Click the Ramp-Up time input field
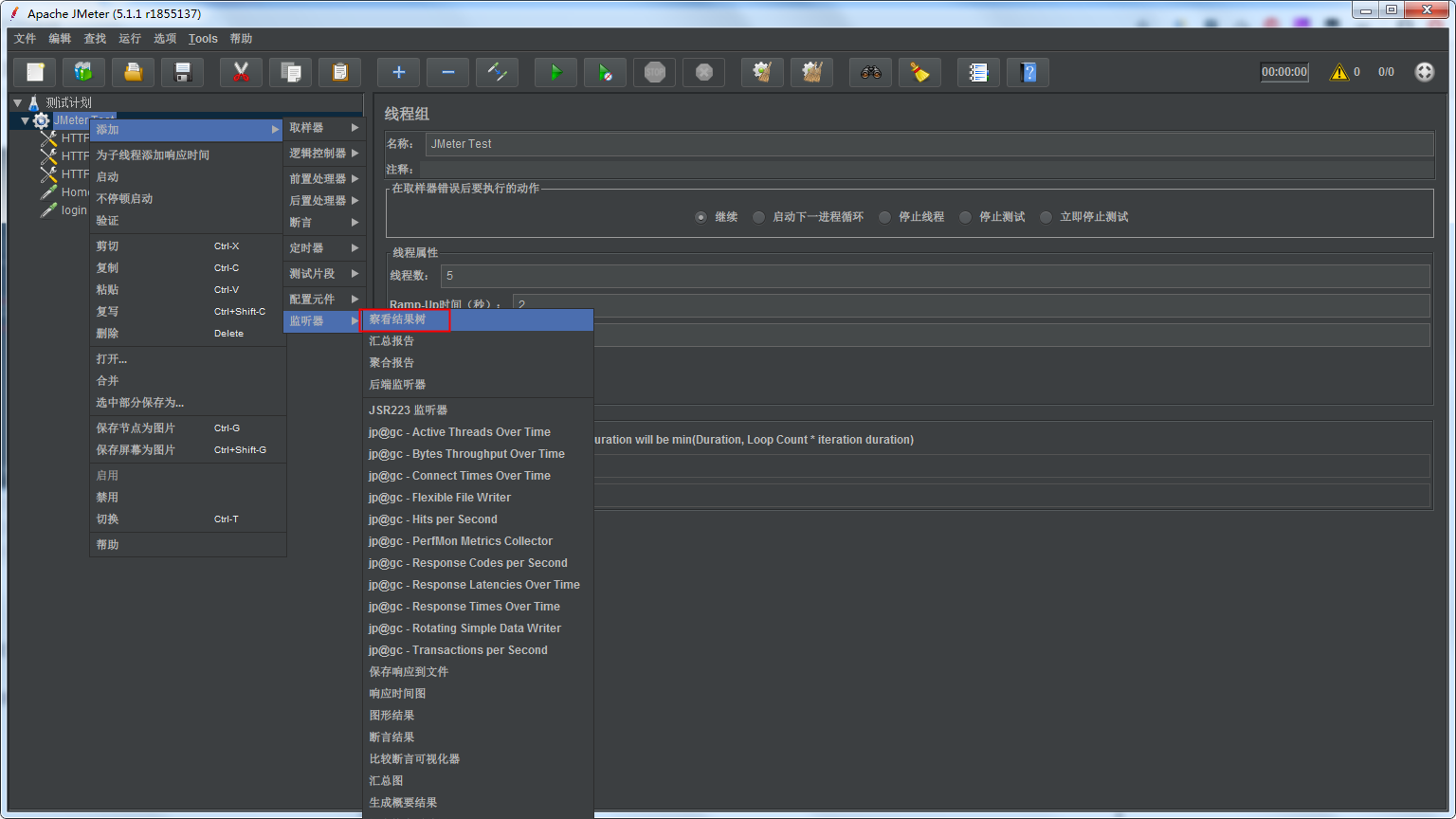The width and height of the screenshot is (1456, 819). pyautogui.click(x=971, y=304)
